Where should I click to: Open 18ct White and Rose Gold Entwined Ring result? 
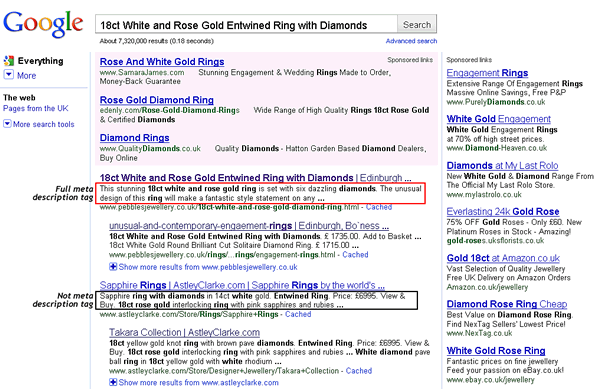(x=255, y=178)
